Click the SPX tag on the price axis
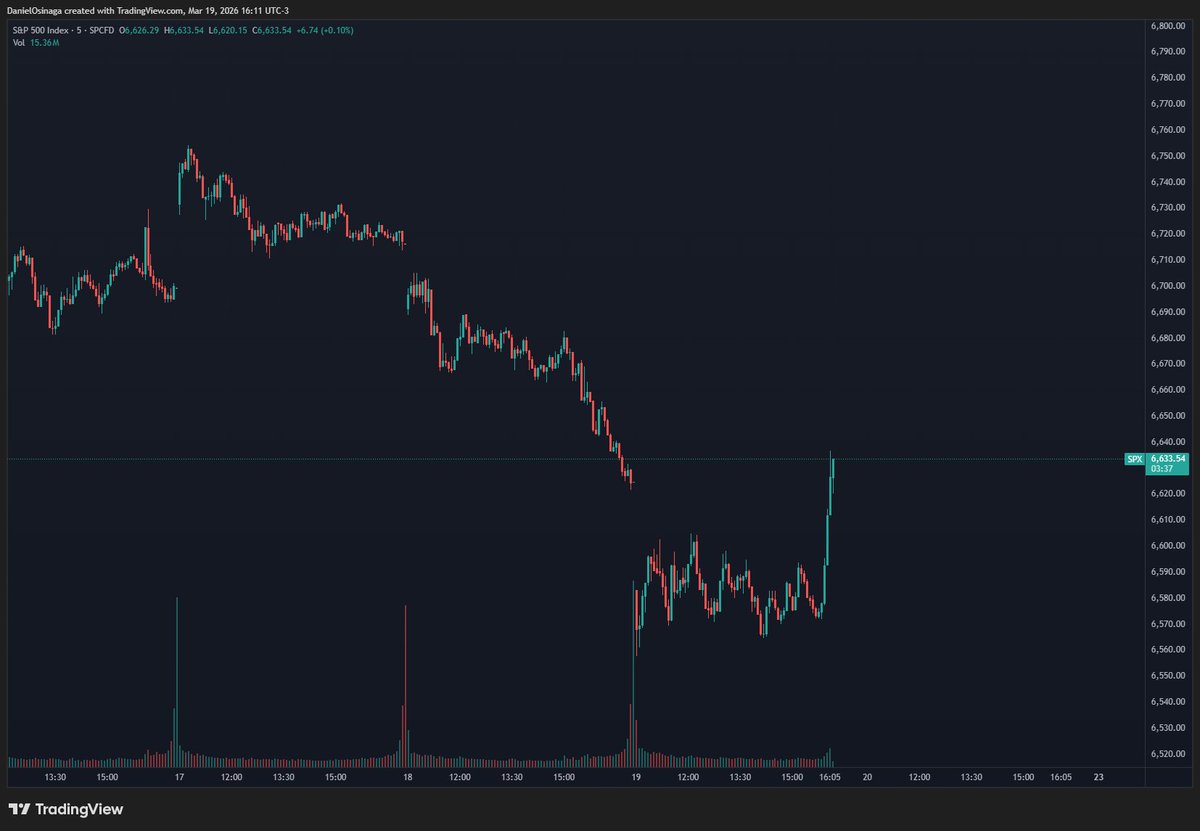 1134,459
